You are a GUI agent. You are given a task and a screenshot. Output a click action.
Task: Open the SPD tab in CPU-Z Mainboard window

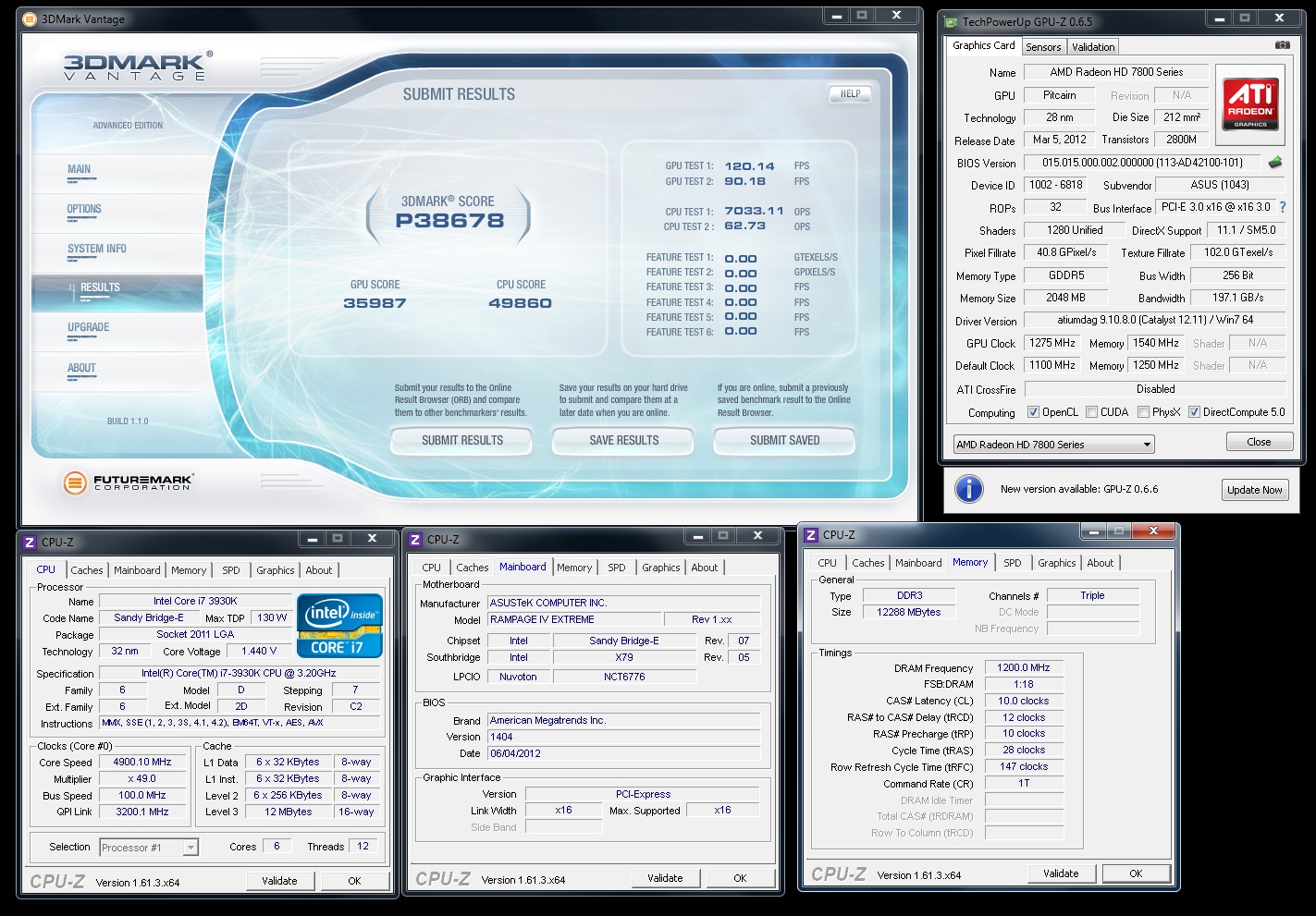coord(617,568)
